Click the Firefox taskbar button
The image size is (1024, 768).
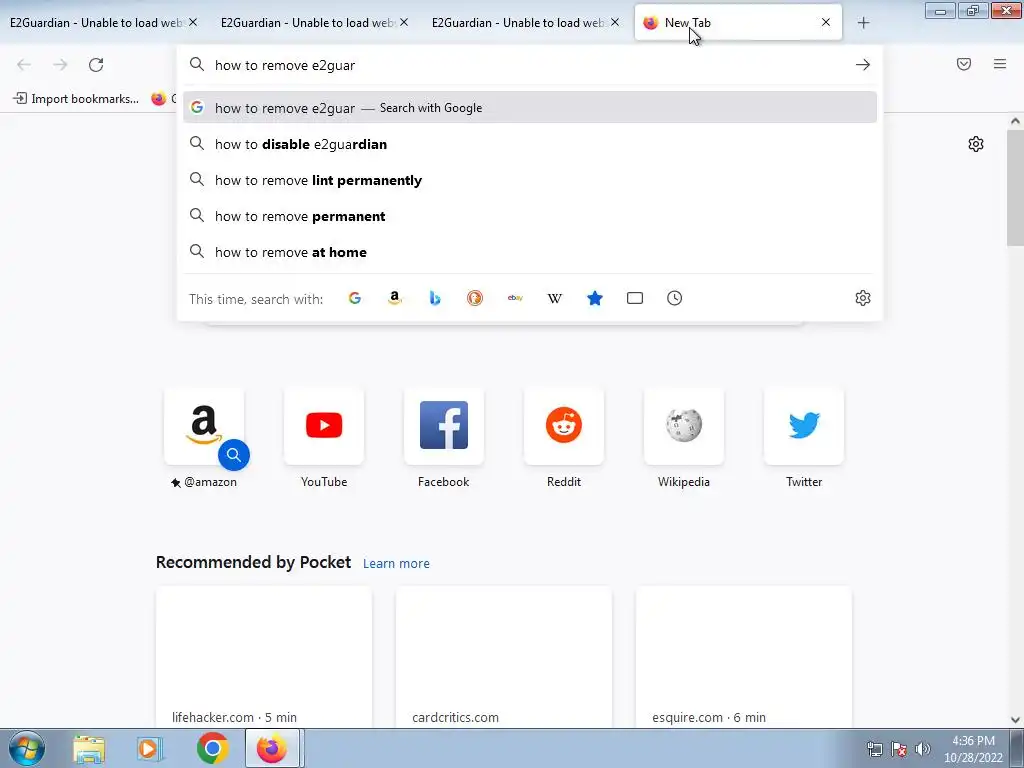click(x=272, y=748)
